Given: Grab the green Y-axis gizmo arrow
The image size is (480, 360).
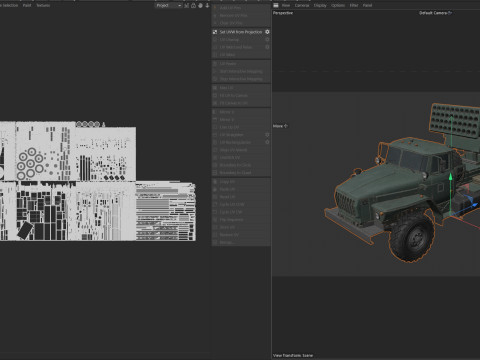Looking at the screenshot, I should pos(451,177).
